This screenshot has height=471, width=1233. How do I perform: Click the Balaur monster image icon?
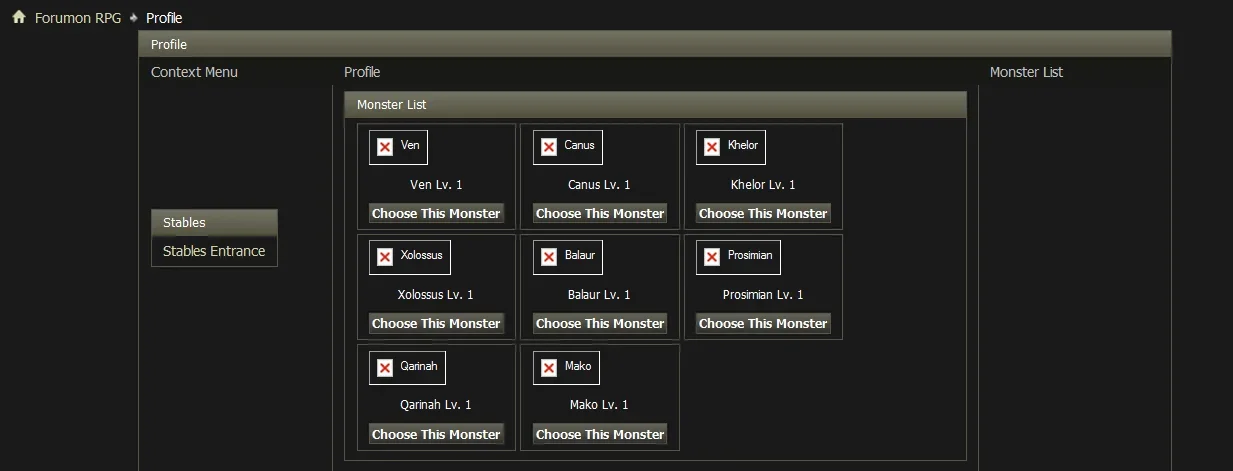point(568,257)
